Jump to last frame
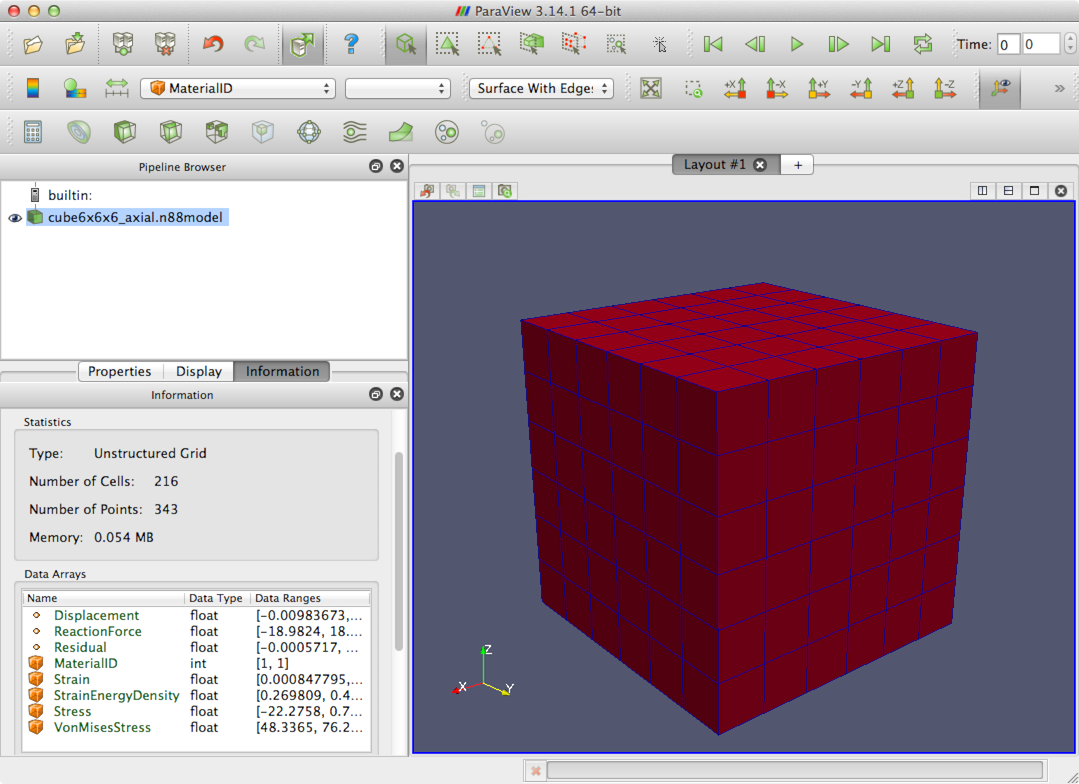Screen dimensions: 1079x784 [x=880, y=44]
